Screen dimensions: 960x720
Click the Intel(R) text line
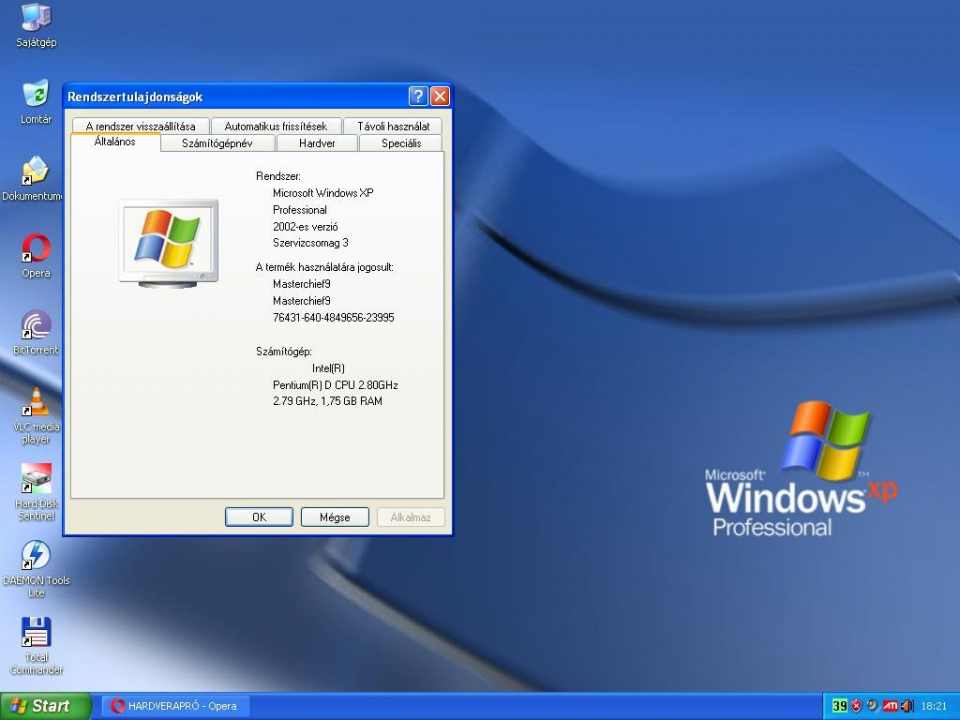[x=328, y=368]
